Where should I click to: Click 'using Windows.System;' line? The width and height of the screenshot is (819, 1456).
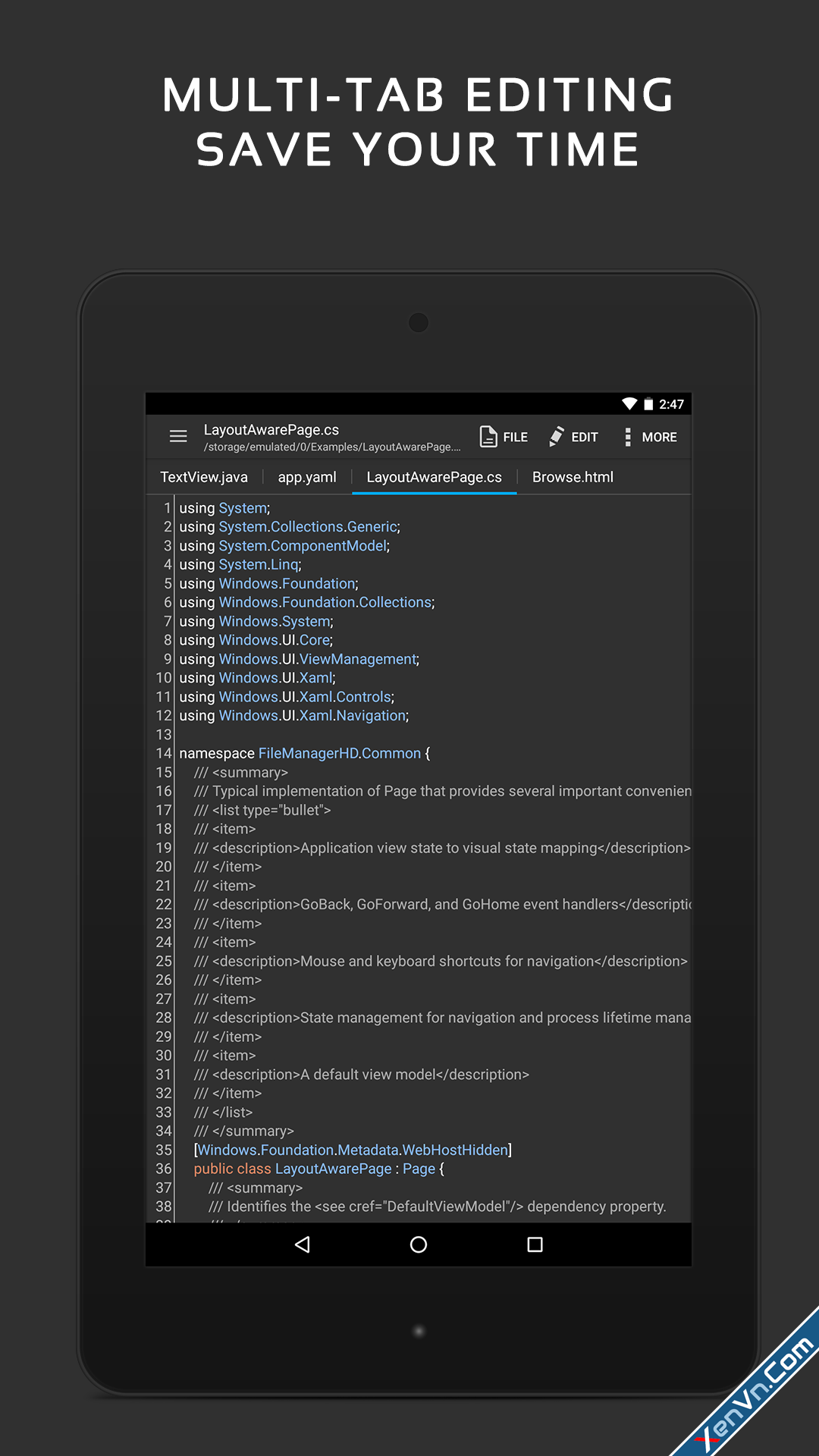[256, 621]
